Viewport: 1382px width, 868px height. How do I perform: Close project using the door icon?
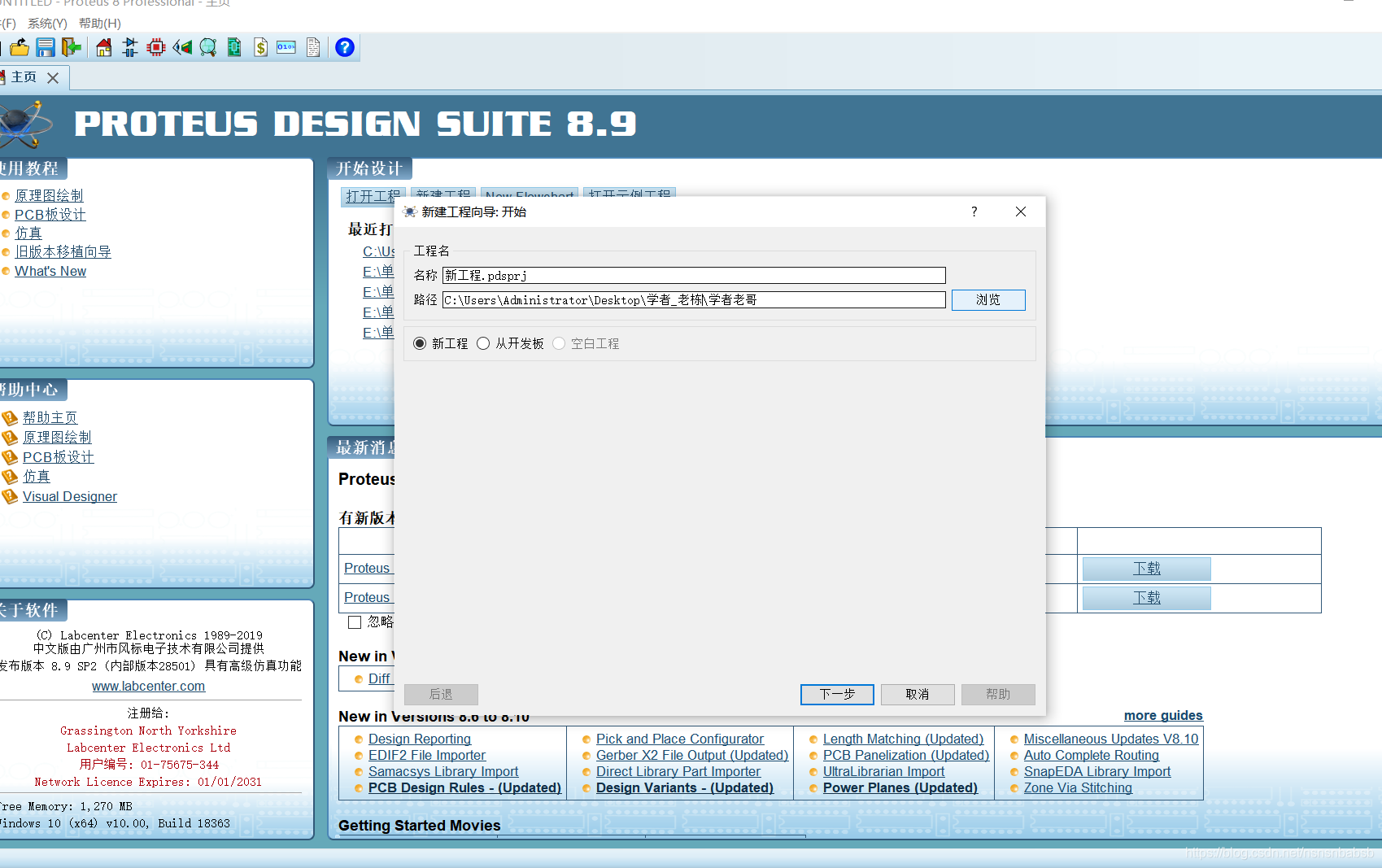[x=72, y=47]
